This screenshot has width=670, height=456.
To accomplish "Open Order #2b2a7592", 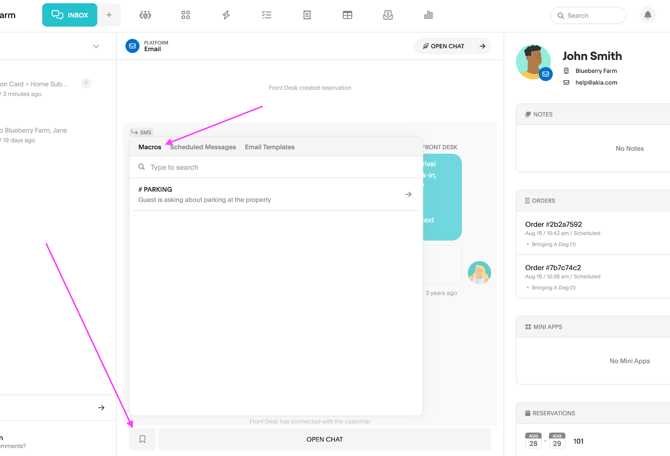I will 553,225.
